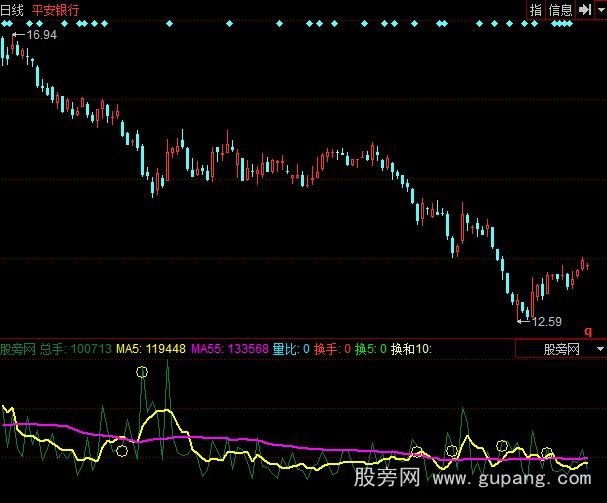Image resolution: width=607 pixels, height=503 pixels.
Task: Click the 换和10: label
Action: pyautogui.click(x=411, y=349)
